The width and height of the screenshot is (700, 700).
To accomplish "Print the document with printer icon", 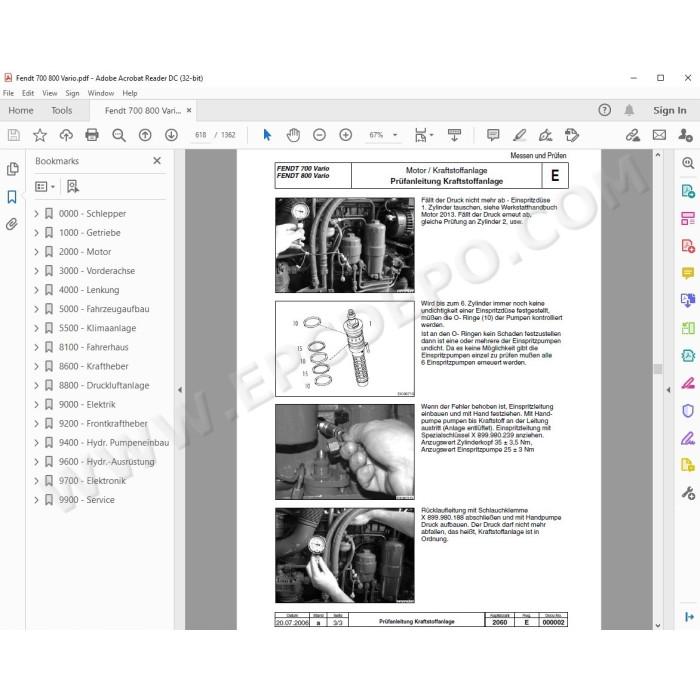I will (x=92, y=135).
